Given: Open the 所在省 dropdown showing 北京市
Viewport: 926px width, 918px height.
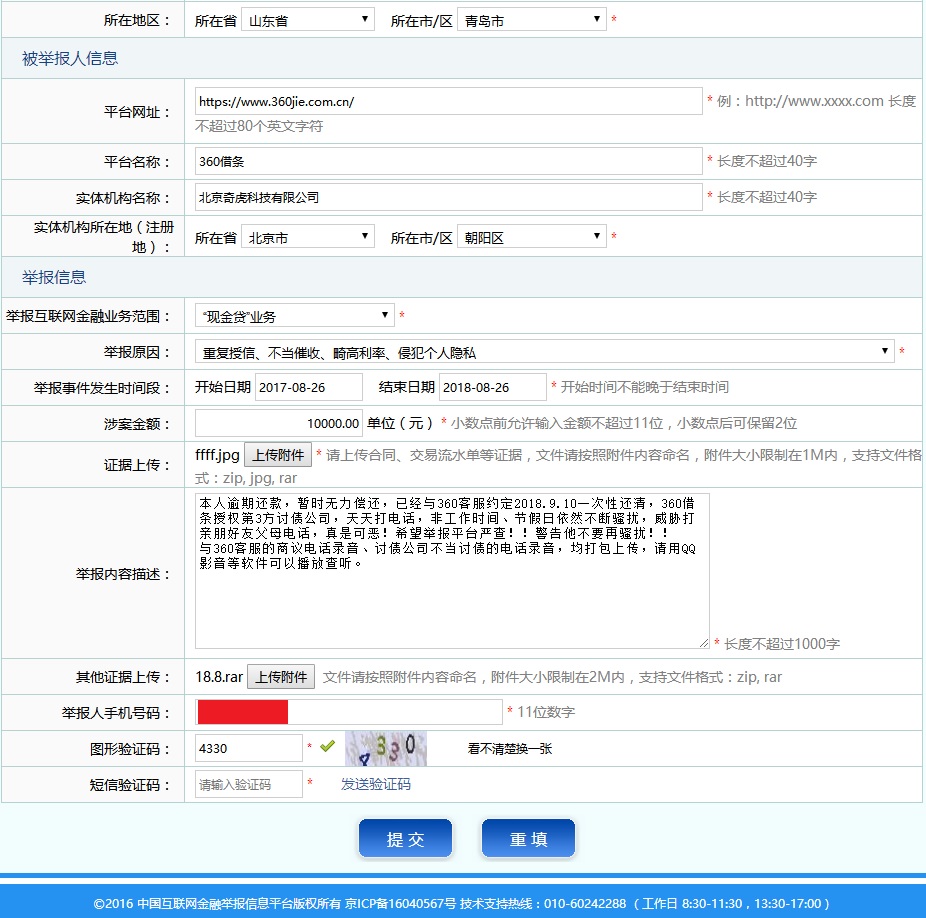Looking at the screenshot, I should pos(308,237).
